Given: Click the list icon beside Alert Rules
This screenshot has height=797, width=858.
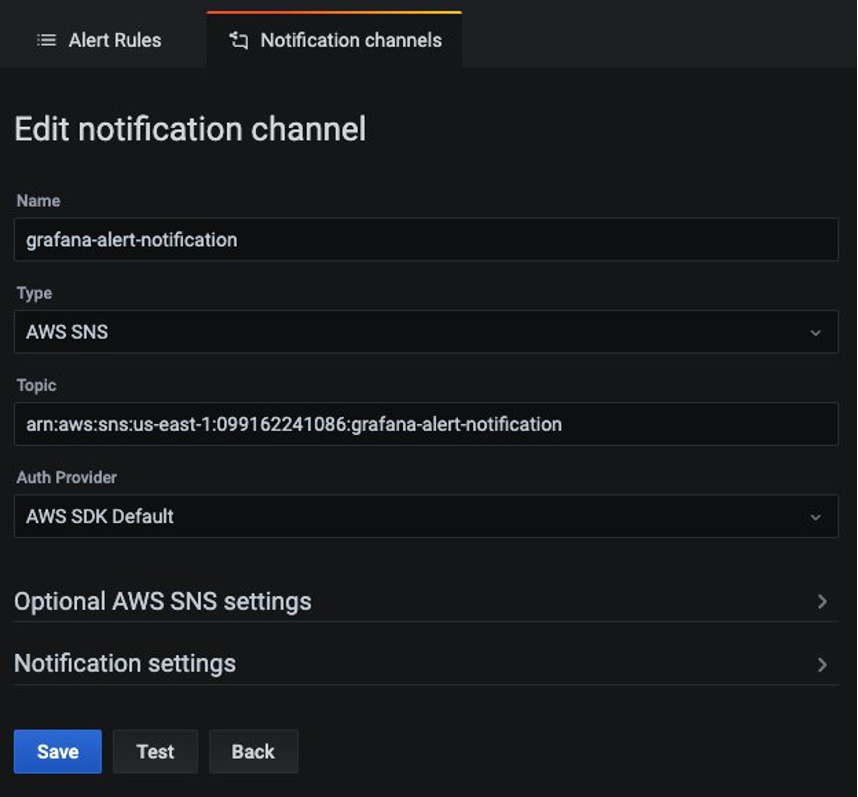Looking at the screenshot, I should coord(47,40).
